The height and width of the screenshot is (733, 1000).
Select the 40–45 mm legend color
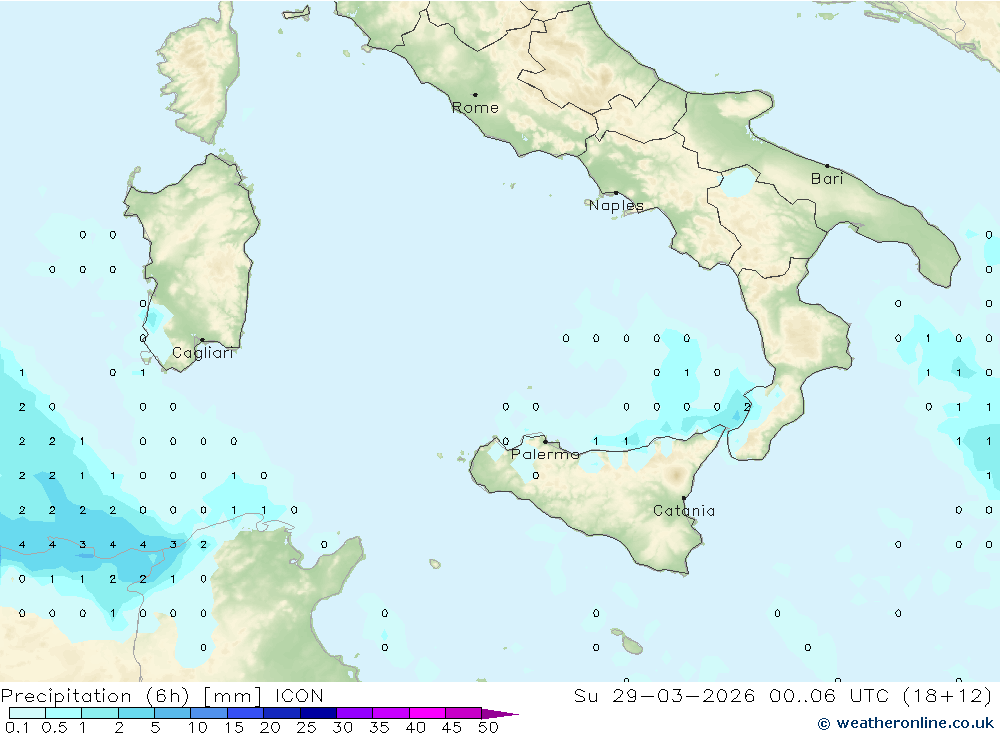427,713
